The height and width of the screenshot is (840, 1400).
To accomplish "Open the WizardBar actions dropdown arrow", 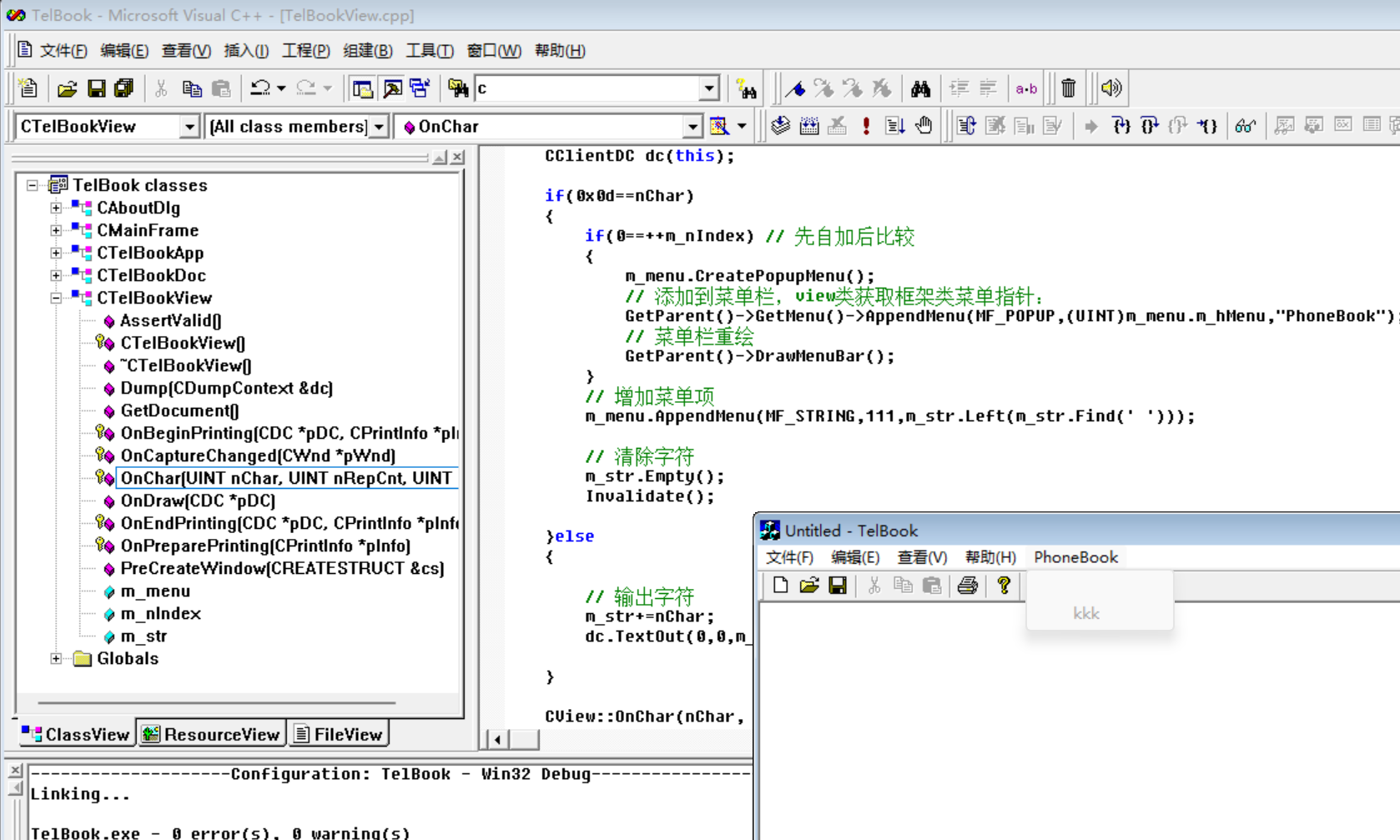I will (x=742, y=126).
